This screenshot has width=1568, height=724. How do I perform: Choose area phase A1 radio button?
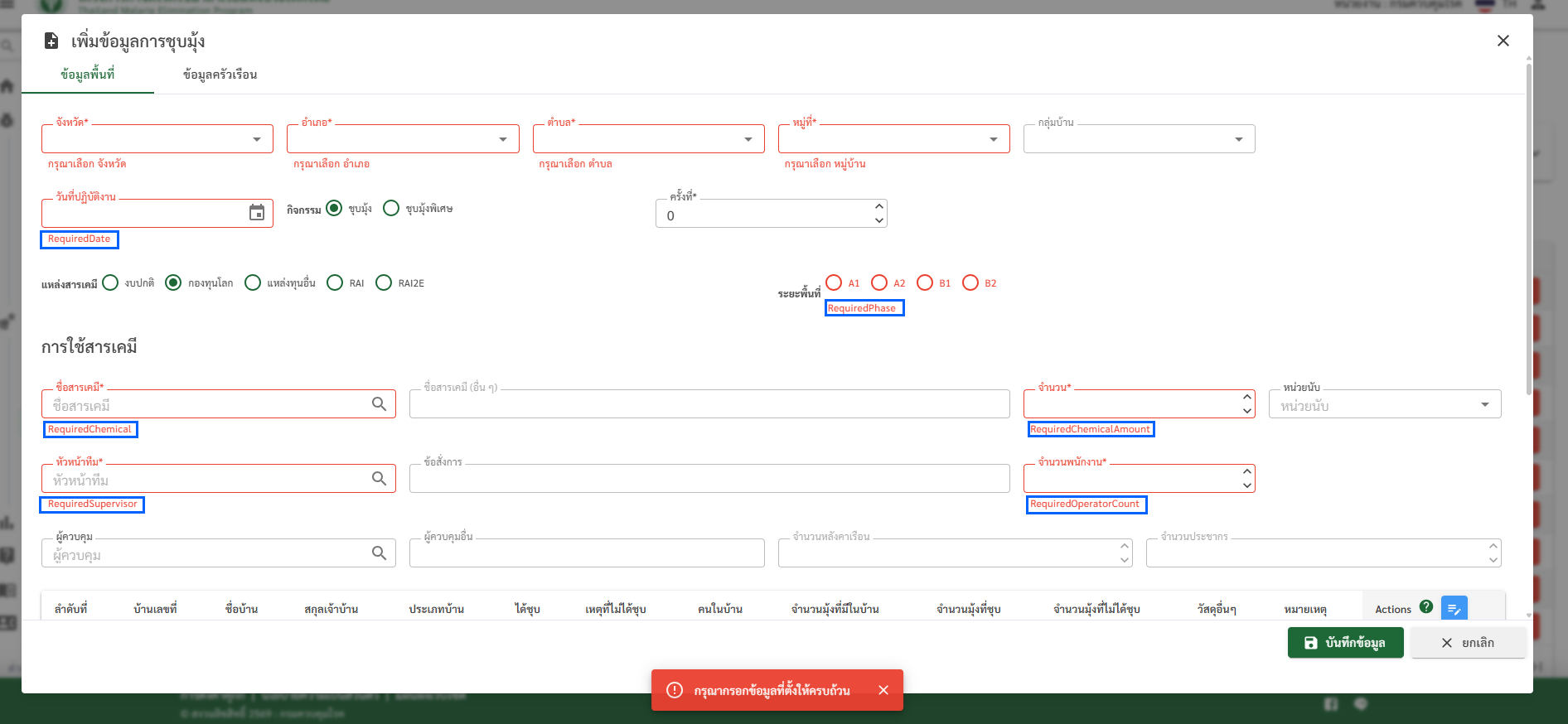pyautogui.click(x=834, y=283)
